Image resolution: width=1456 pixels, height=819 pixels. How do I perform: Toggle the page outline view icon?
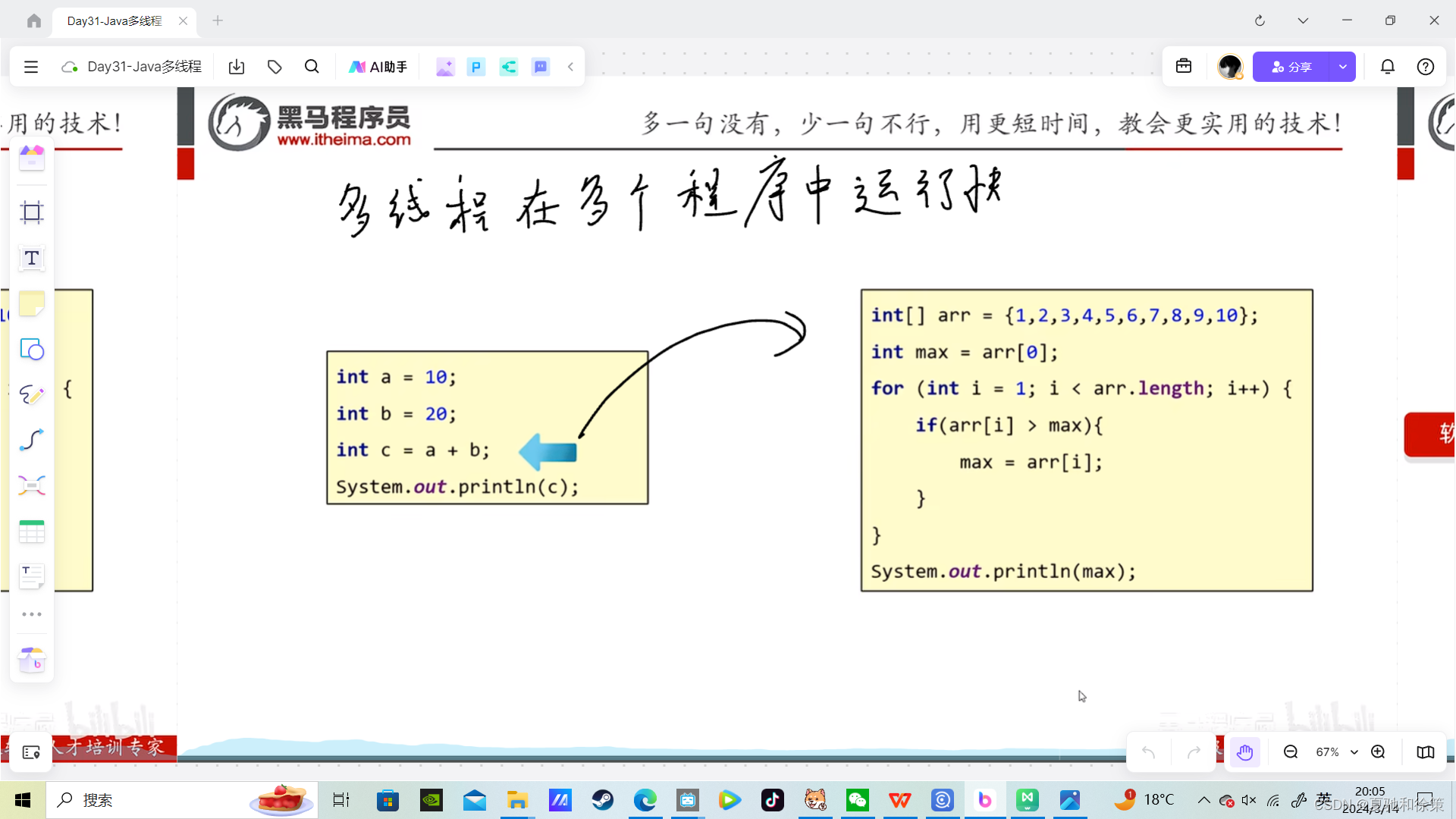point(1425,752)
